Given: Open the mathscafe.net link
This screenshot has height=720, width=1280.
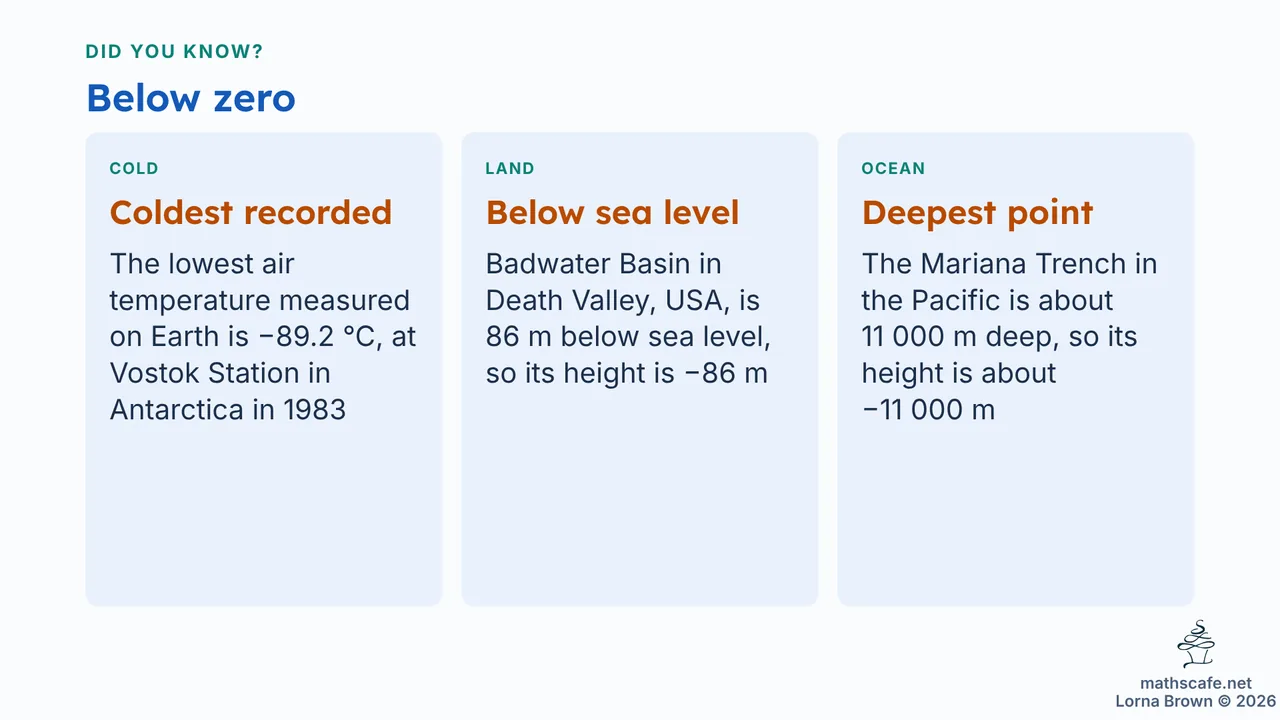Looking at the screenshot, I should point(1196,684).
